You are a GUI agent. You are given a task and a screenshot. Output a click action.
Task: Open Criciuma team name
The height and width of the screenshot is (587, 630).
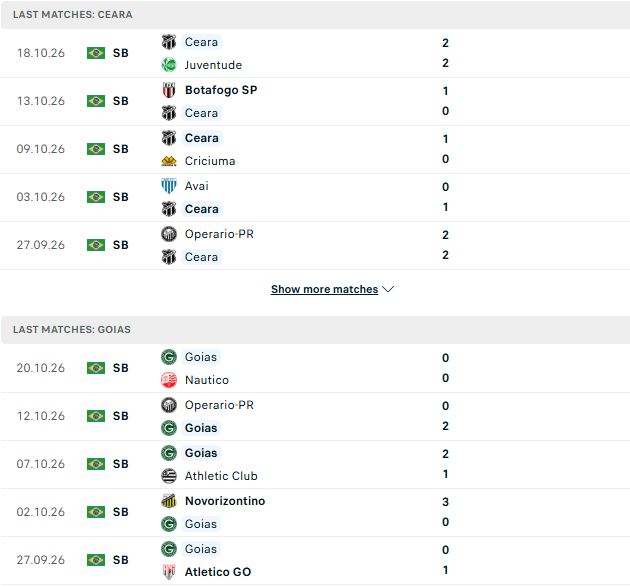(x=210, y=161)
